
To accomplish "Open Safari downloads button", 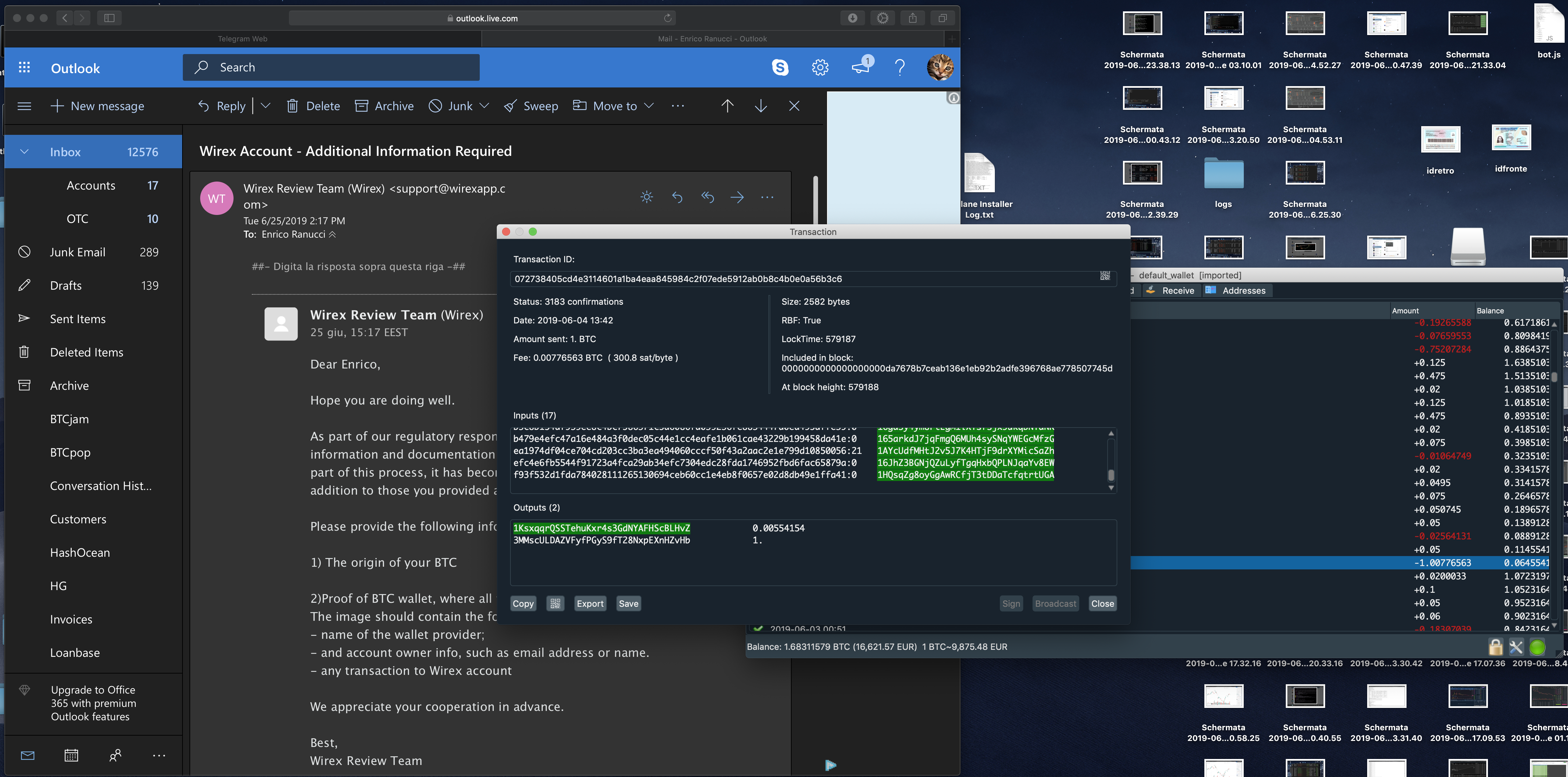I will [852, 18].
